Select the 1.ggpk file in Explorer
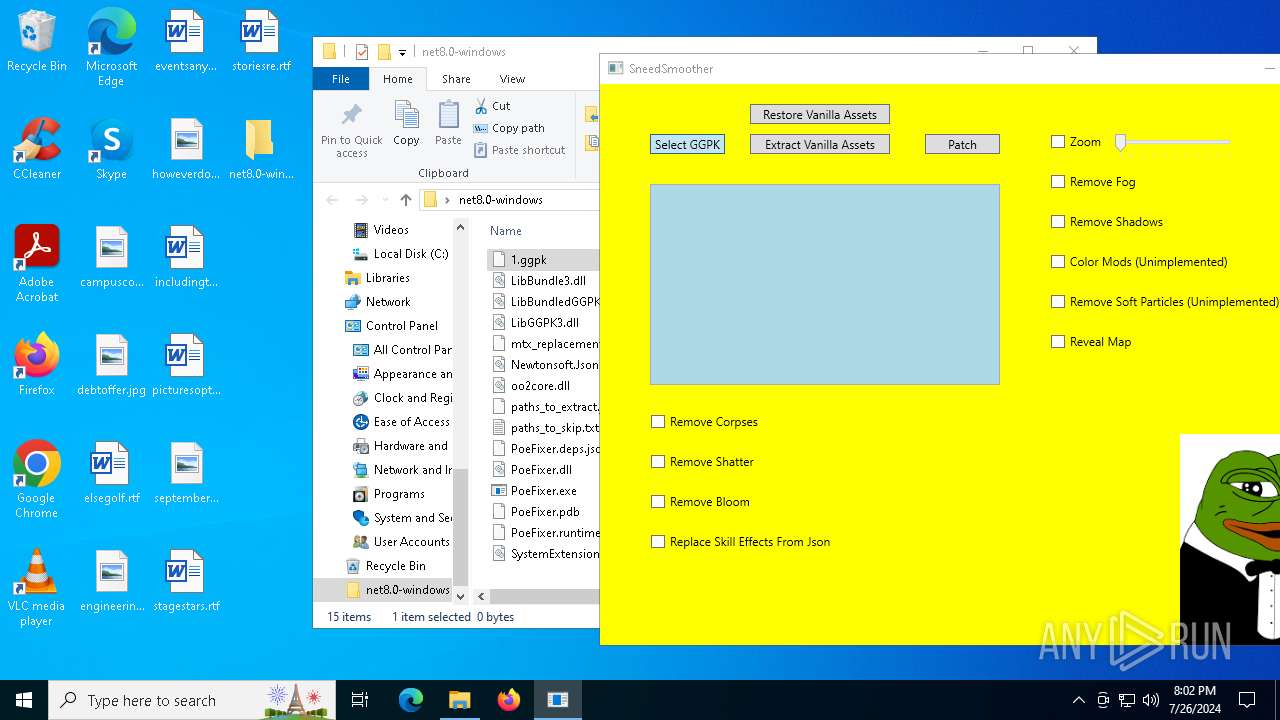Screen dimensions: 1280x720 (x=528, y=260)
